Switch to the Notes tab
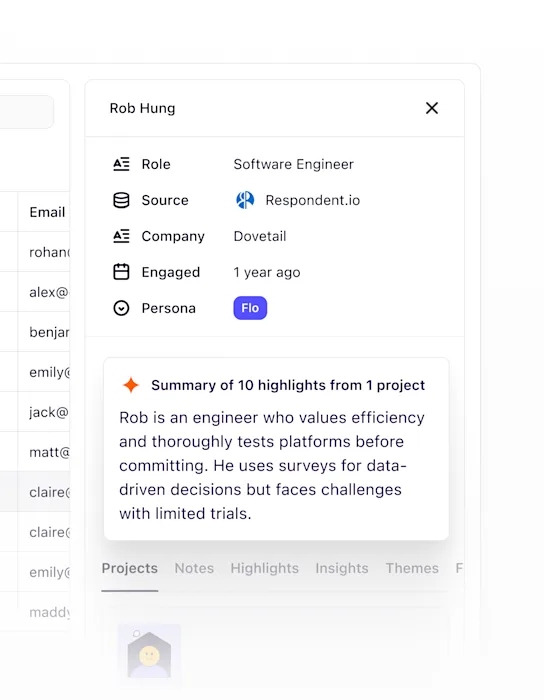The width and height of the screenshot is (544, 700). [194, 568]
